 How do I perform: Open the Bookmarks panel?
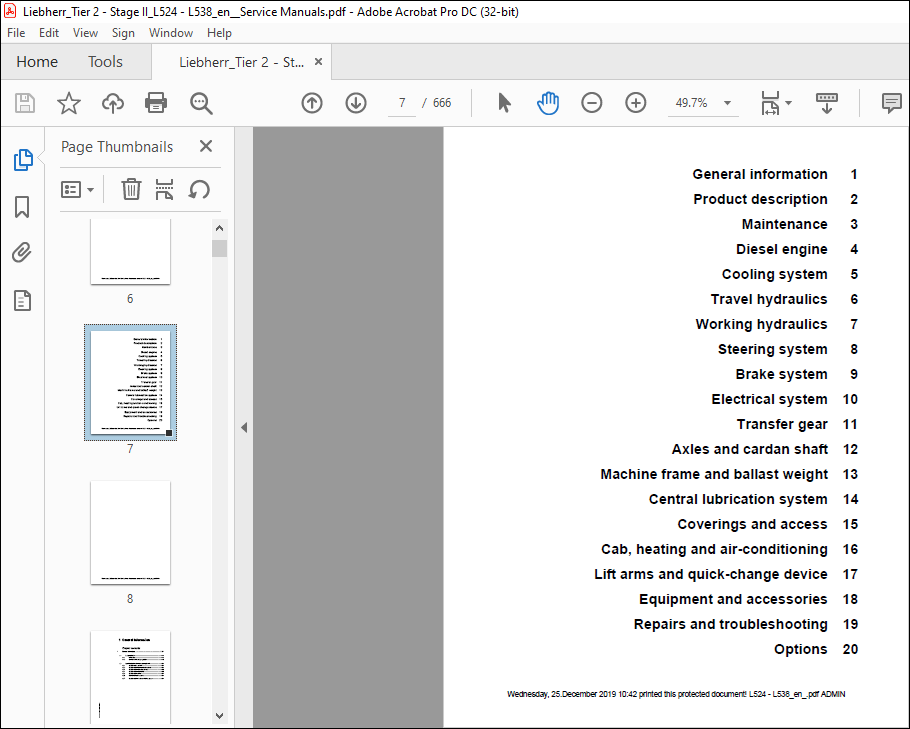[x=22, y=207]
